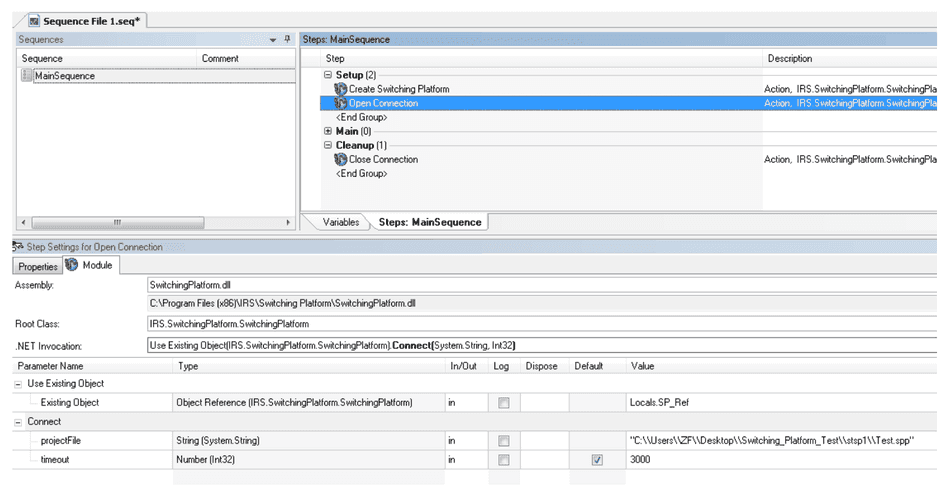The height and width of the screenshot is (495, 950).
Task: Click End Group under Cleanup
Action: (x=361, y=173)
